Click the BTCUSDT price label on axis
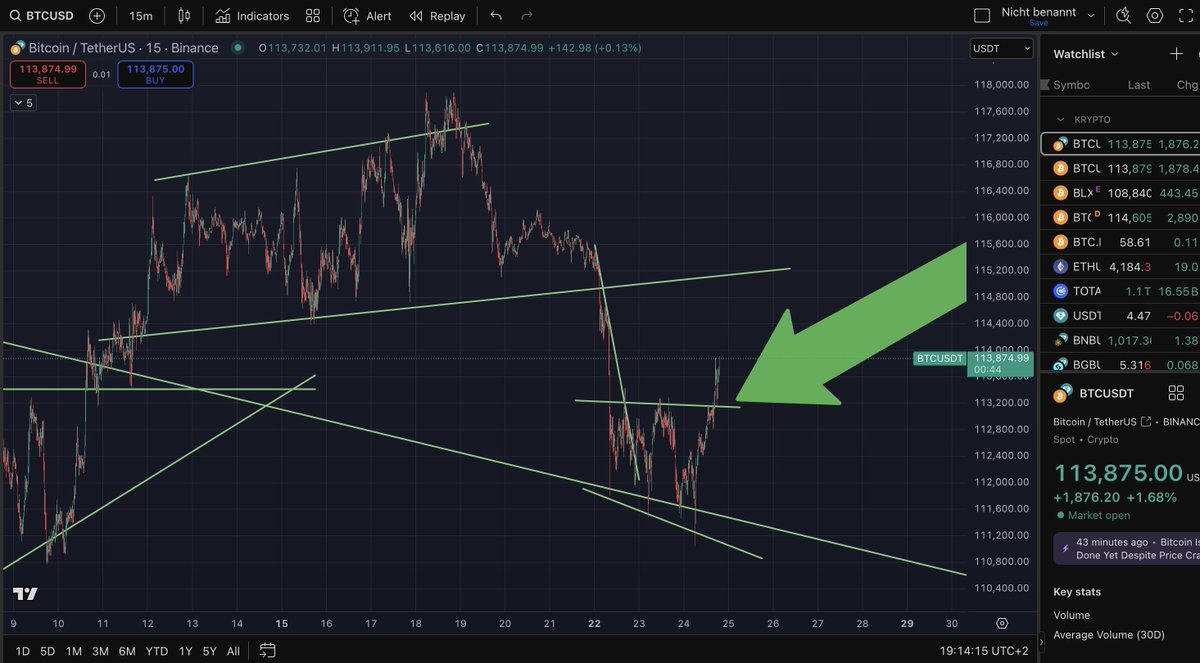This screenshot has width=1200, height=663. coord(940,358)
